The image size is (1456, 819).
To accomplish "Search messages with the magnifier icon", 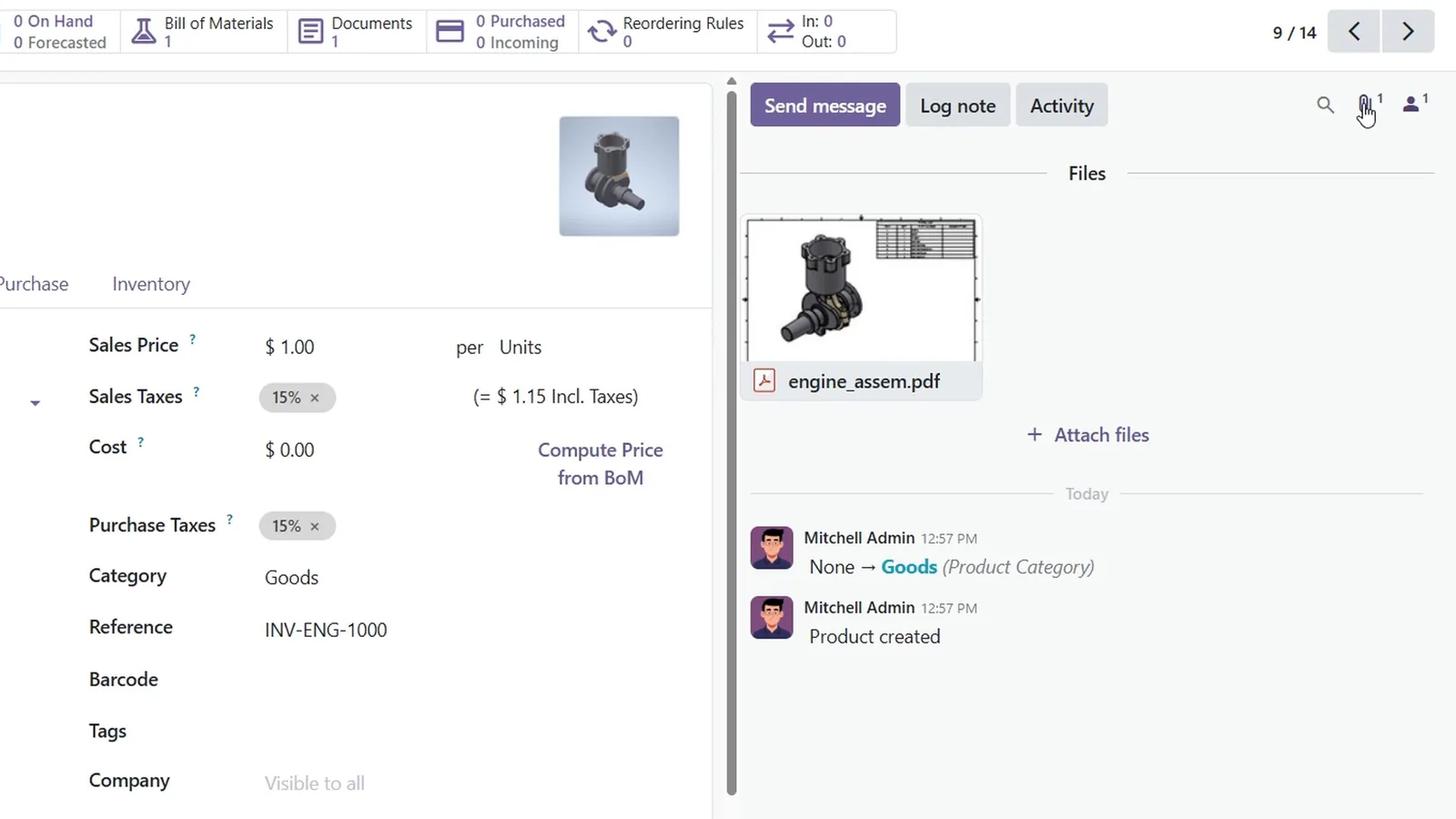I will [x=1325, y=105].
